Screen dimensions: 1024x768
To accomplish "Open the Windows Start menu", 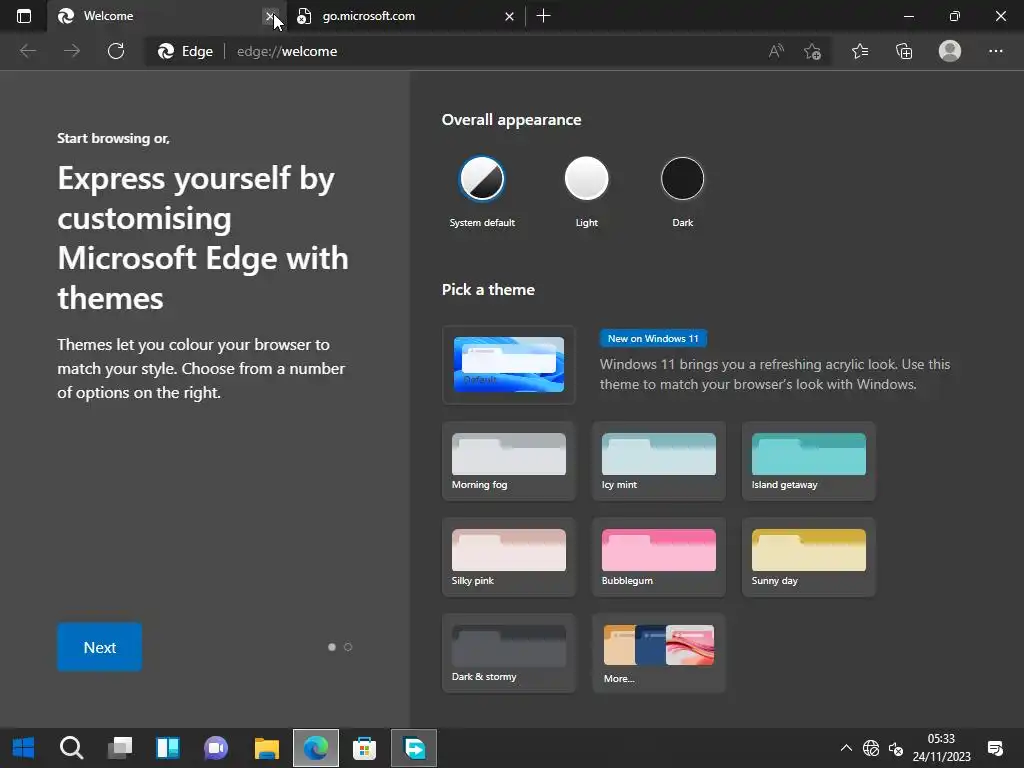I will [24, 748].
